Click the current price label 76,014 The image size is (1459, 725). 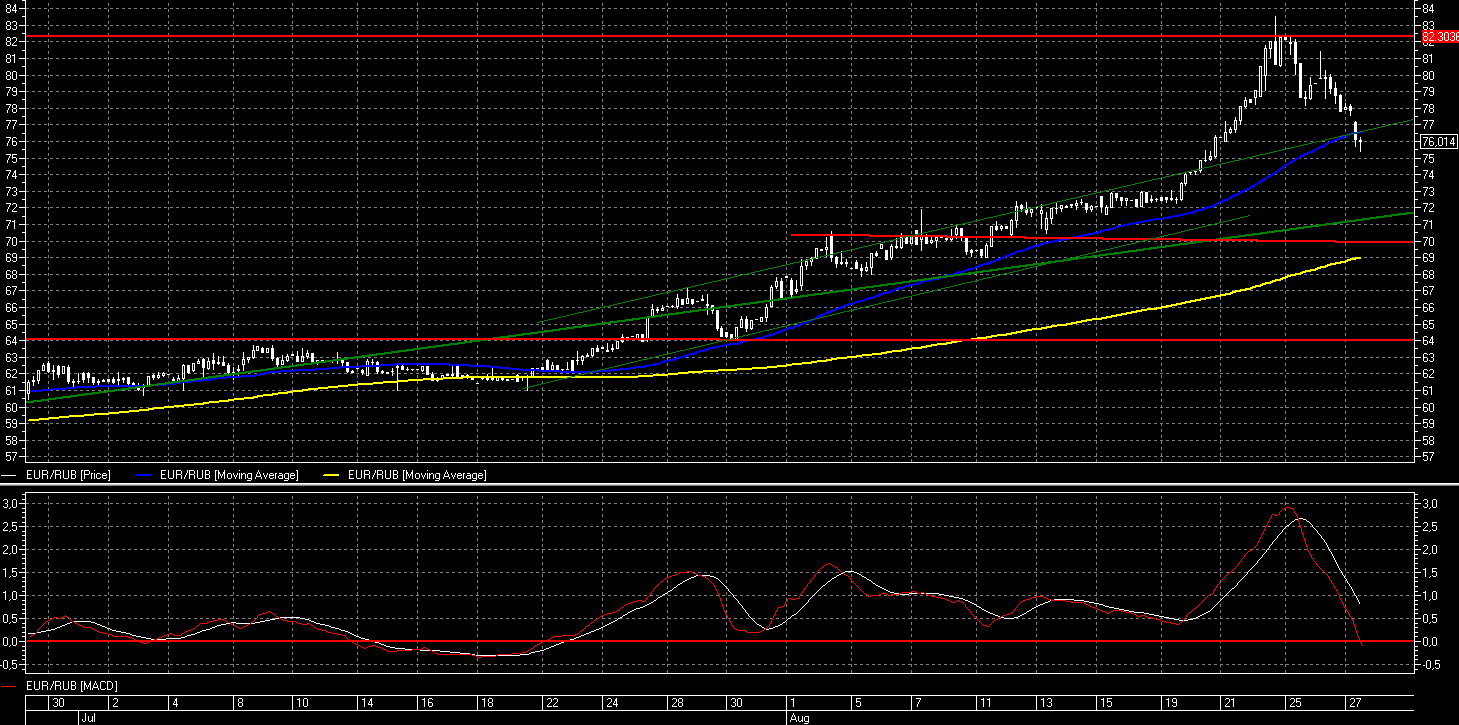1439,142
